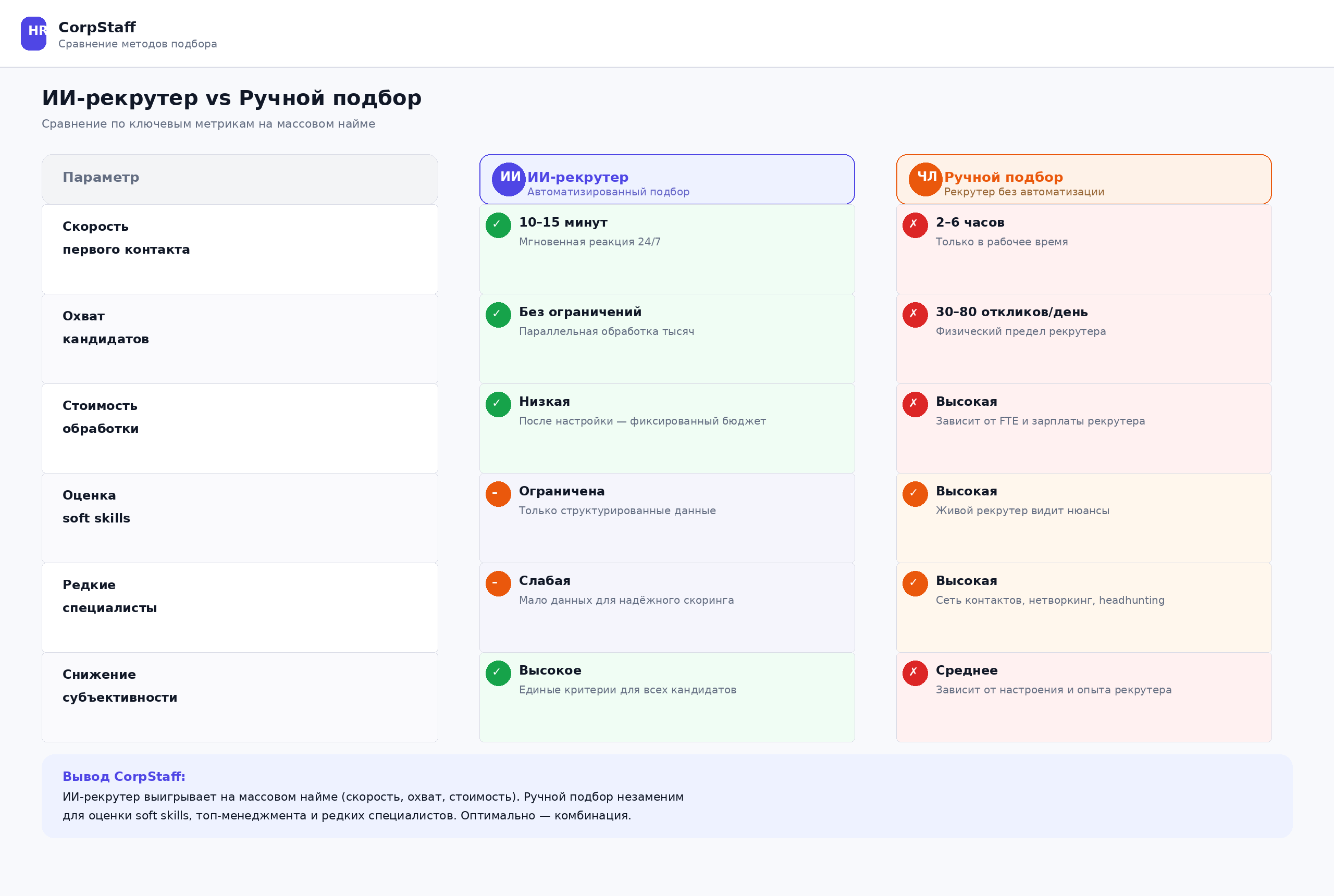Click the orange ЧЛ circular badge
The image size is (1334, 896).
925,179
